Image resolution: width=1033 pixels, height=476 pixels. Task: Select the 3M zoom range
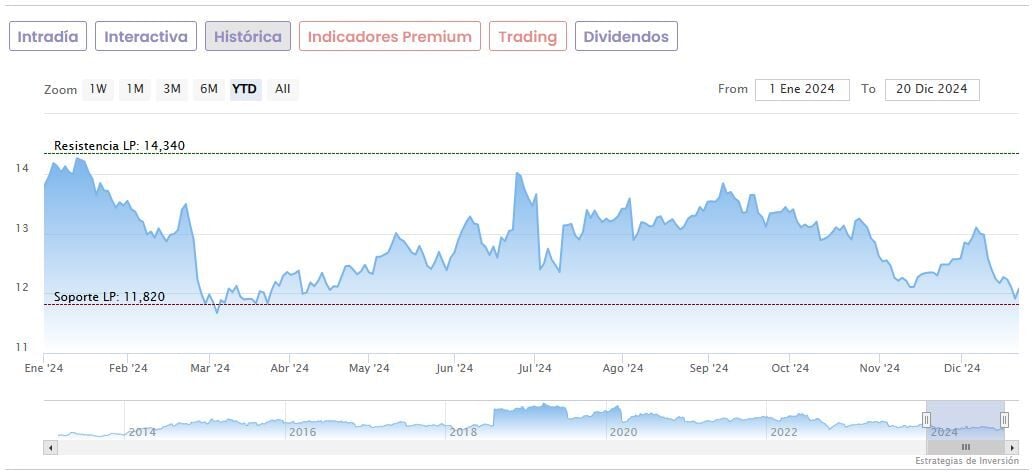coord(172,89)
